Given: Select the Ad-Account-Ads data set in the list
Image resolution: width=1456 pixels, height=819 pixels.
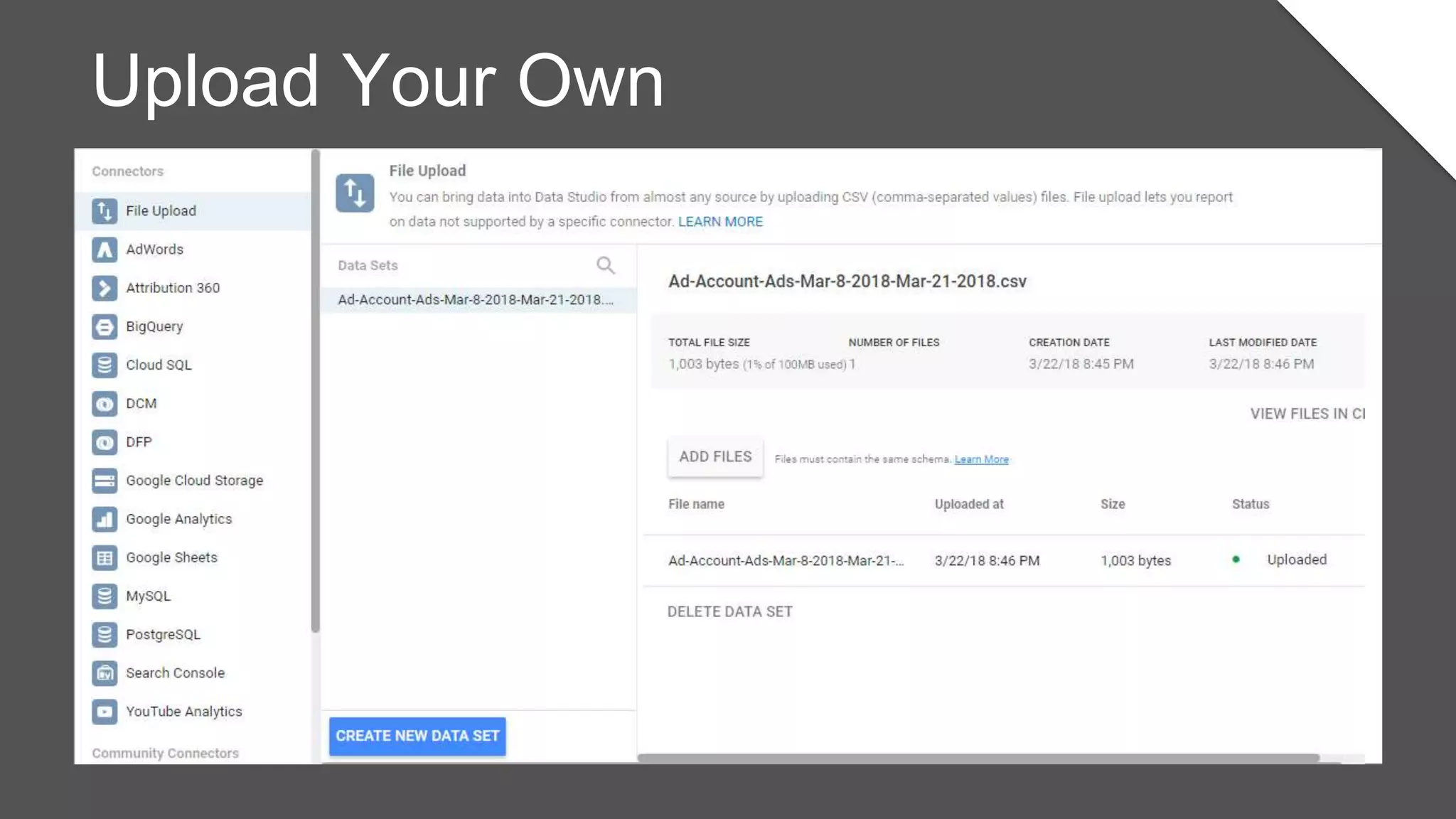Looking at the screenshot, I should [475, 300].
